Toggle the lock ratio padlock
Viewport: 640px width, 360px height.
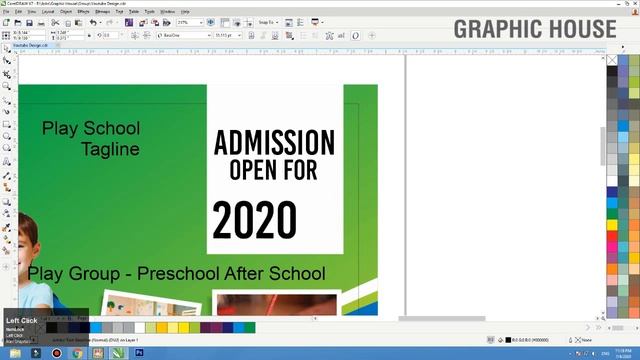click(x=89, y=36)
